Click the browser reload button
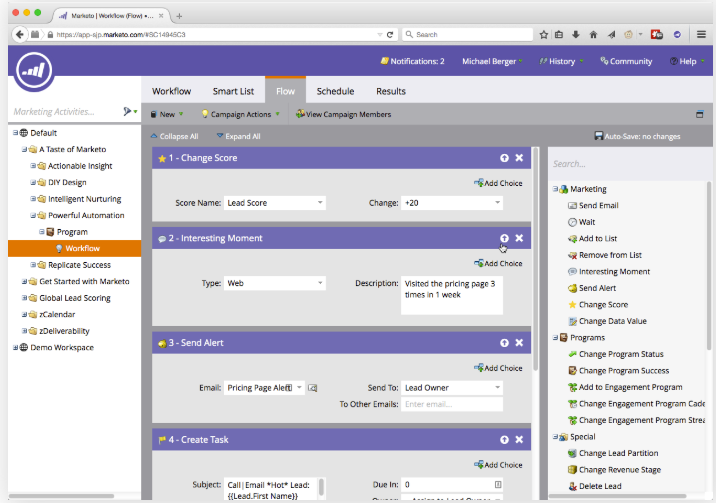Image resolution: width=716 pixels, height=503 pixels. tap(389, 34)
